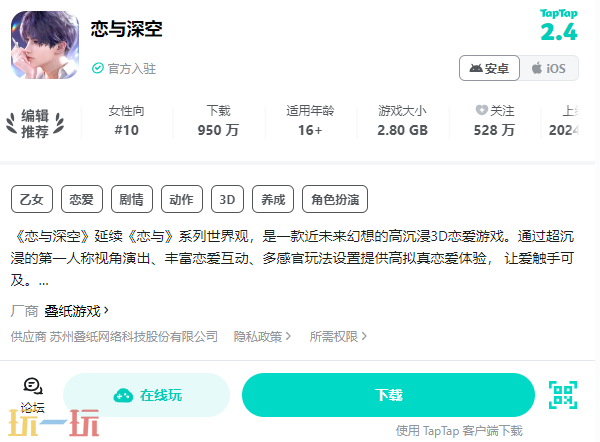The width and height of the screenshot is (600, 442).
Task: Click the TapTap logo text
Action: 559,13
